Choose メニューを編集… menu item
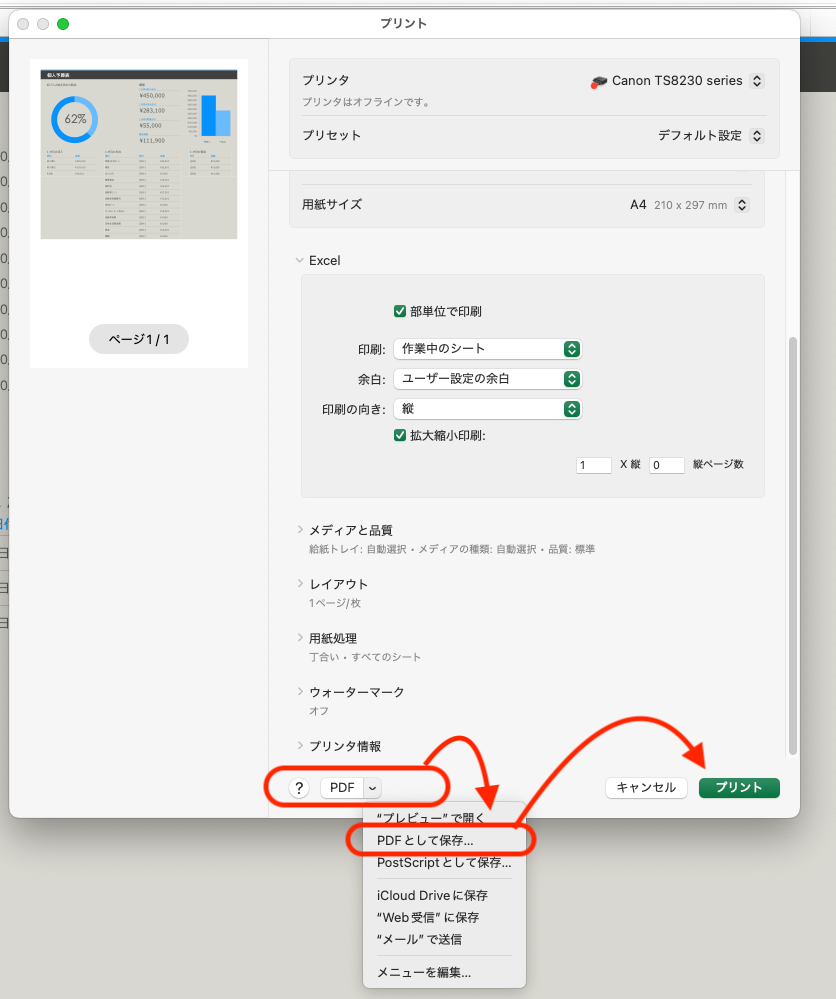836x999 pixels. (444, 972)
